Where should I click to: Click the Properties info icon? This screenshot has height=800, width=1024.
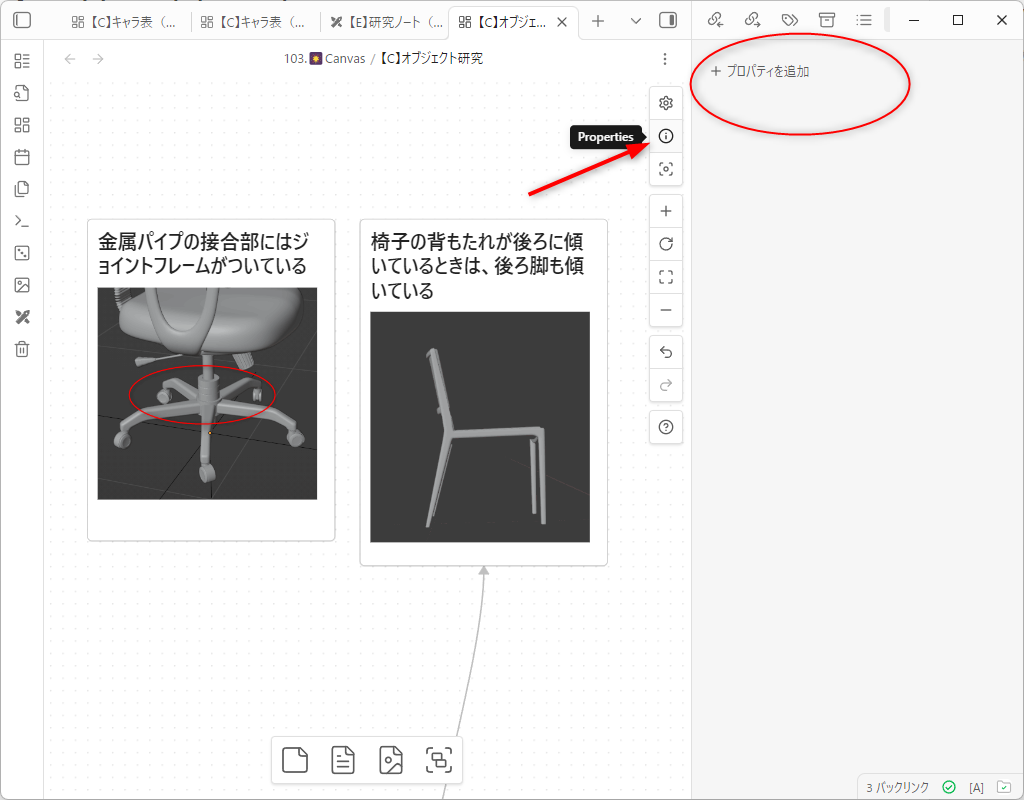pyautogui.click(x=666, y=136)
